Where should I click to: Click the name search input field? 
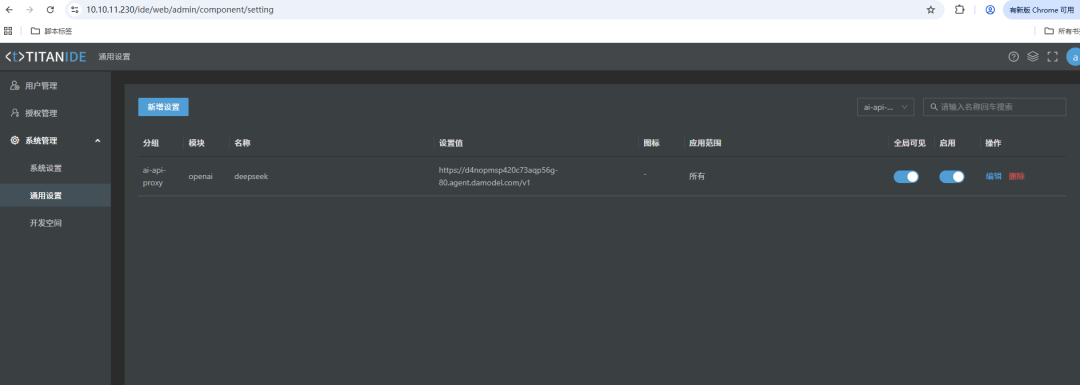[x=995, y=107]
